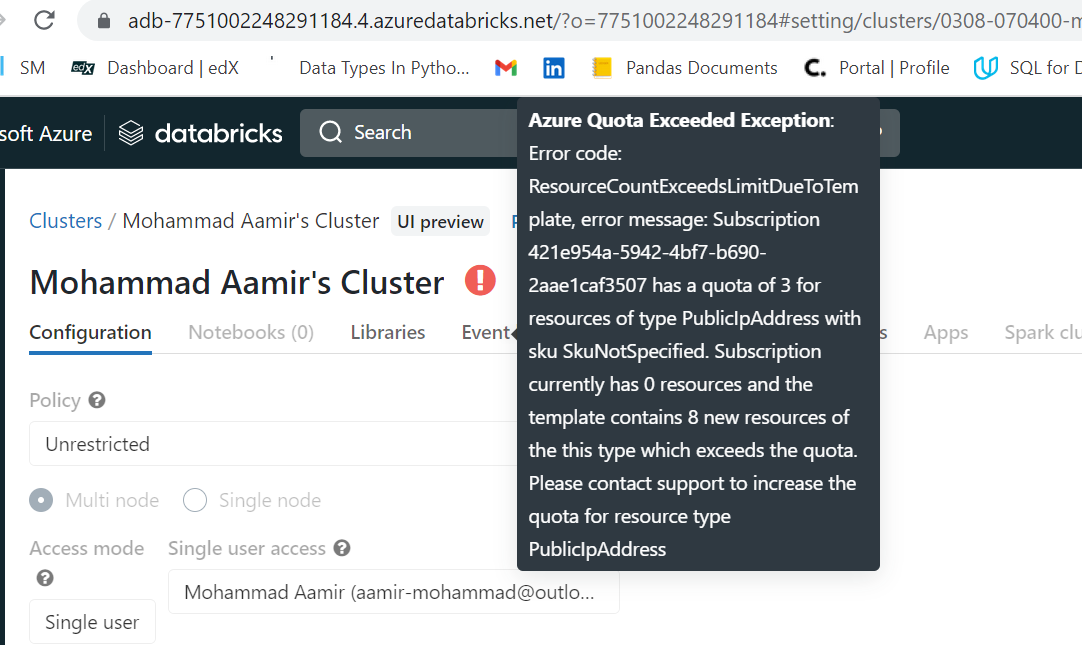Go to Clusters breadcrumb link

click(x=66, y=221)
